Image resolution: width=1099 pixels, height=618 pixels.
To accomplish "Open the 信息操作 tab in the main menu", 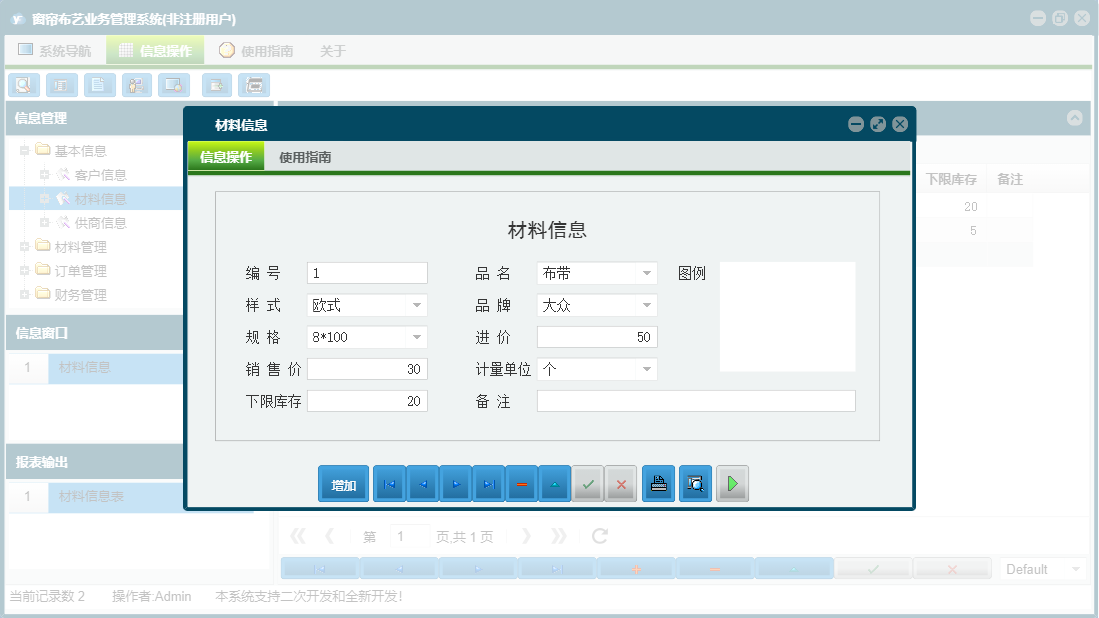I will [155, 50].
